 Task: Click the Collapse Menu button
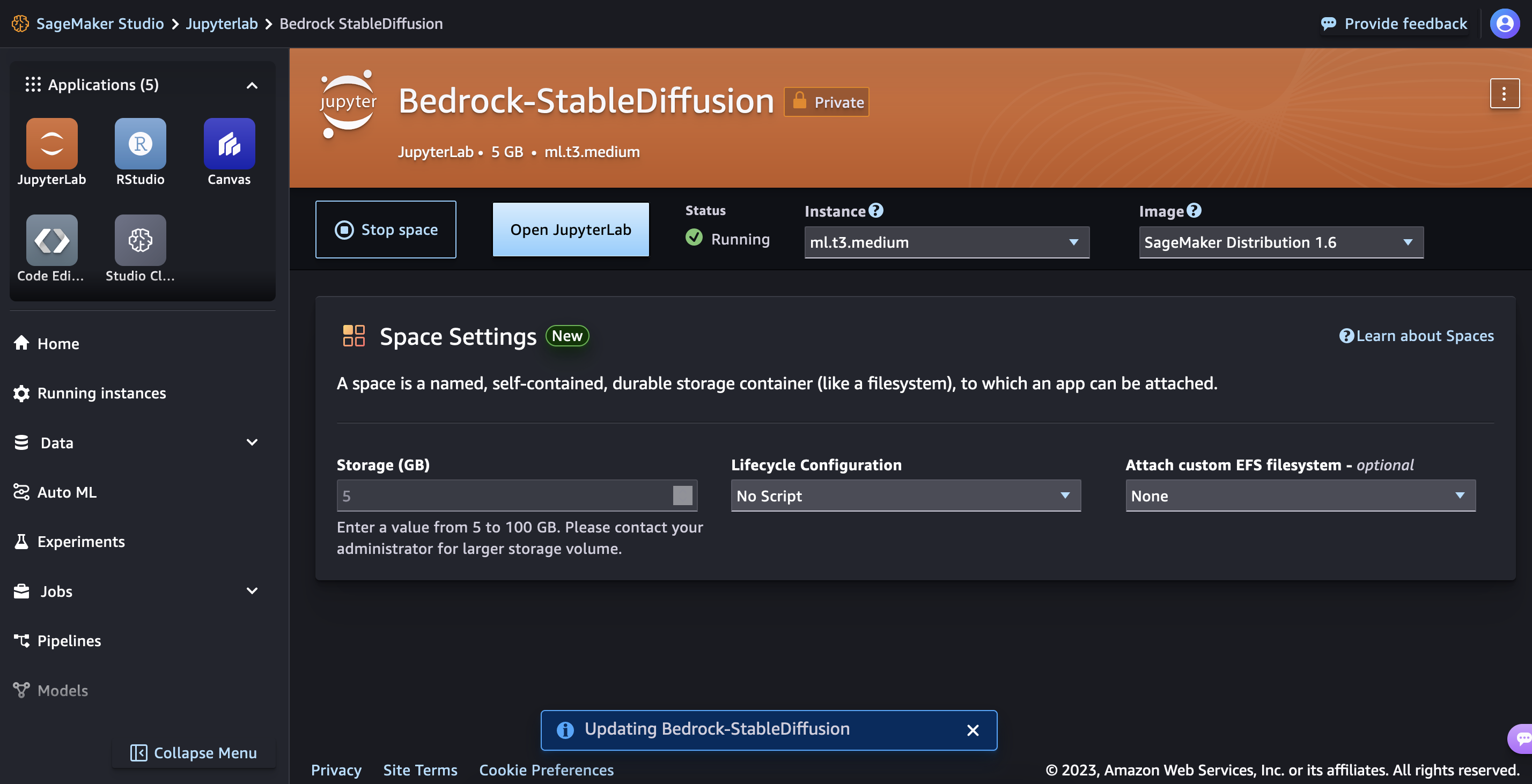coord(194,752)
